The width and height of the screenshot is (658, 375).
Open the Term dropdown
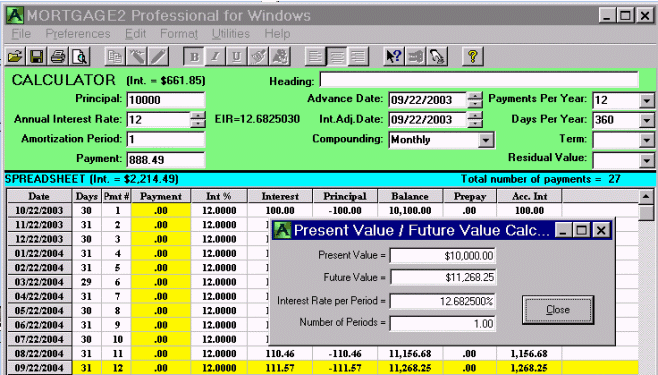[646, 140]
